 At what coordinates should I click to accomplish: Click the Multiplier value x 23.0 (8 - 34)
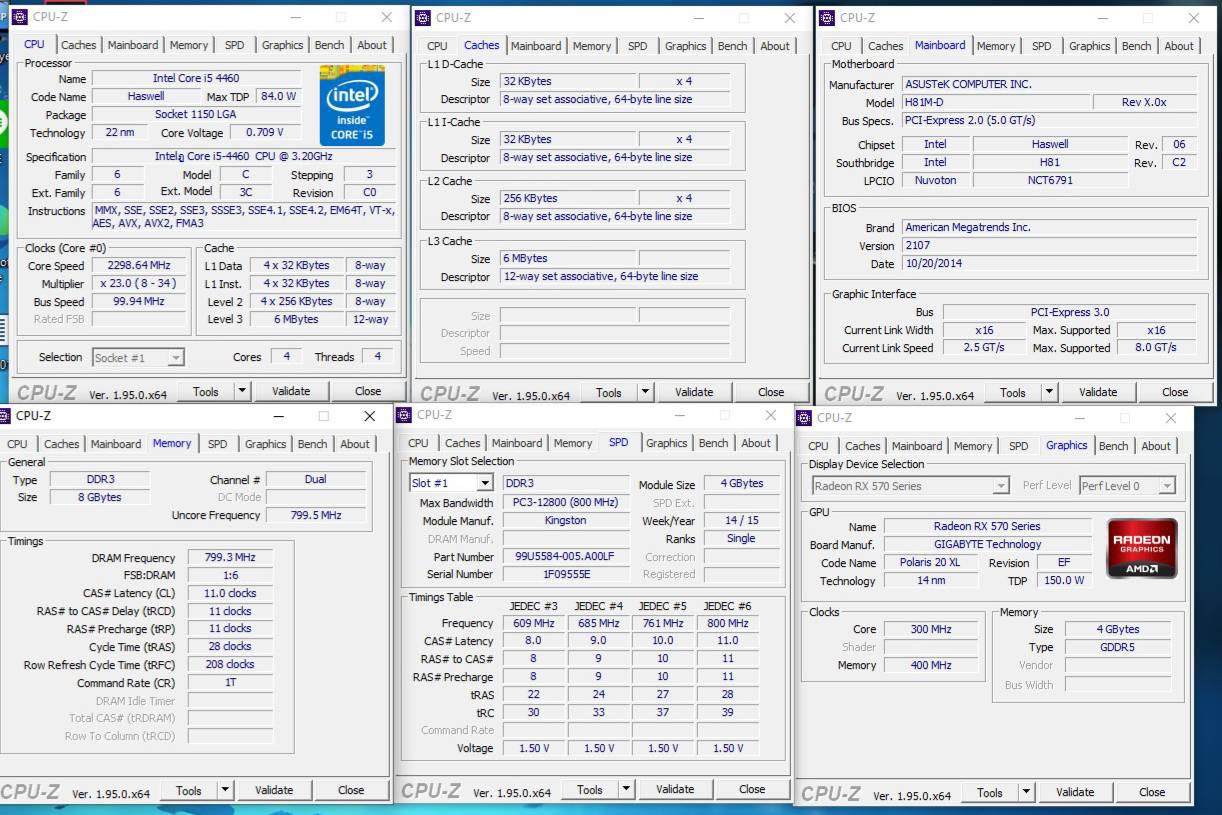139,283
